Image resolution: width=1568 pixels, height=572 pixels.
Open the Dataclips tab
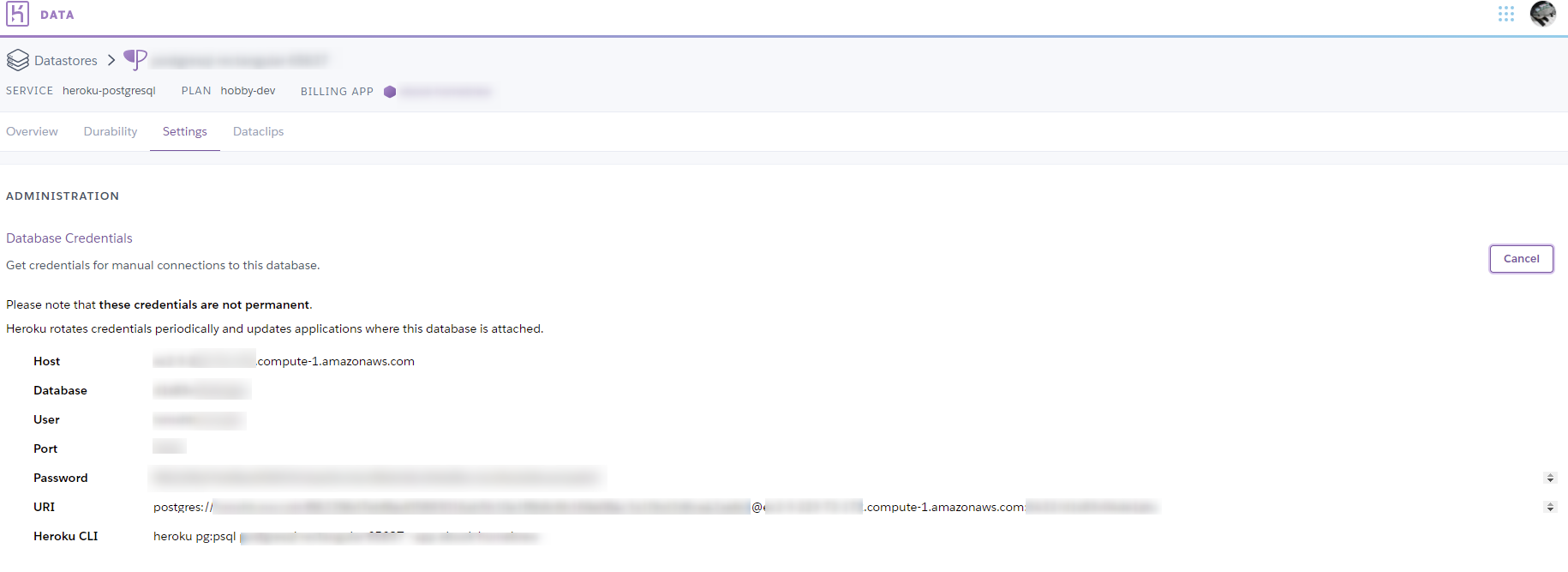[258, 131]
